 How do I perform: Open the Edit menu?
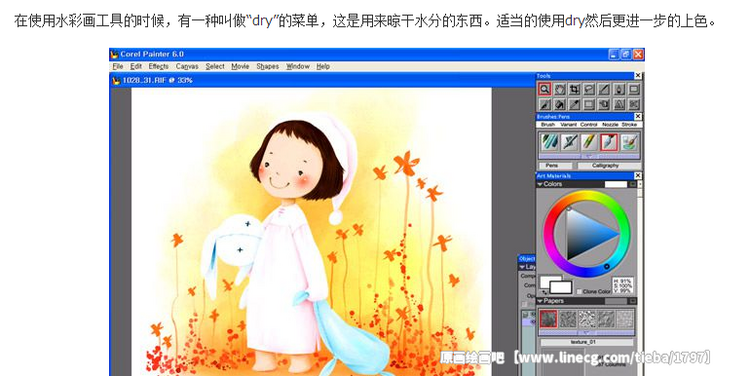click(x=136, y=66)
